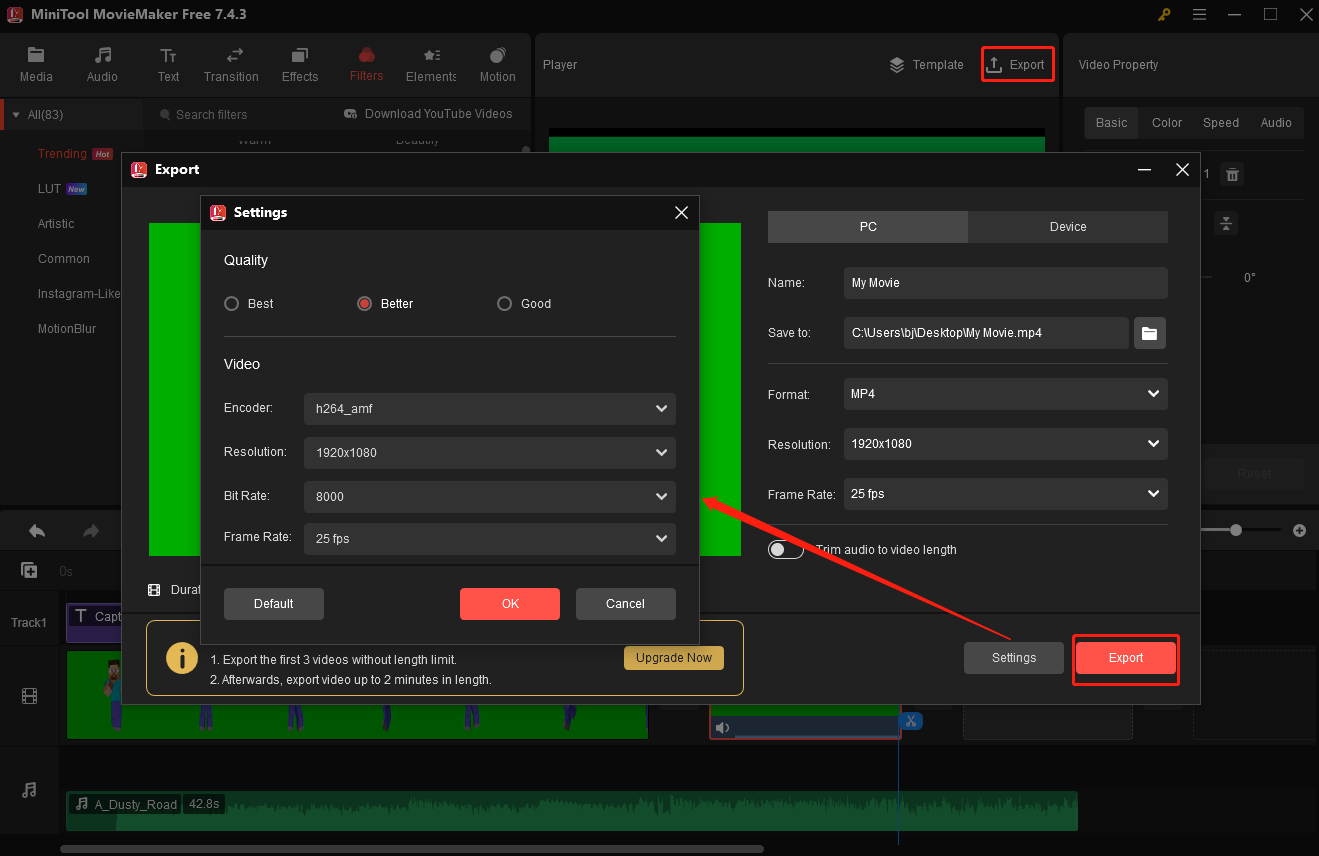Click the Undo arrow above timeline
The height and width of the screenshot is (856, 1319).
coord(37,531)
